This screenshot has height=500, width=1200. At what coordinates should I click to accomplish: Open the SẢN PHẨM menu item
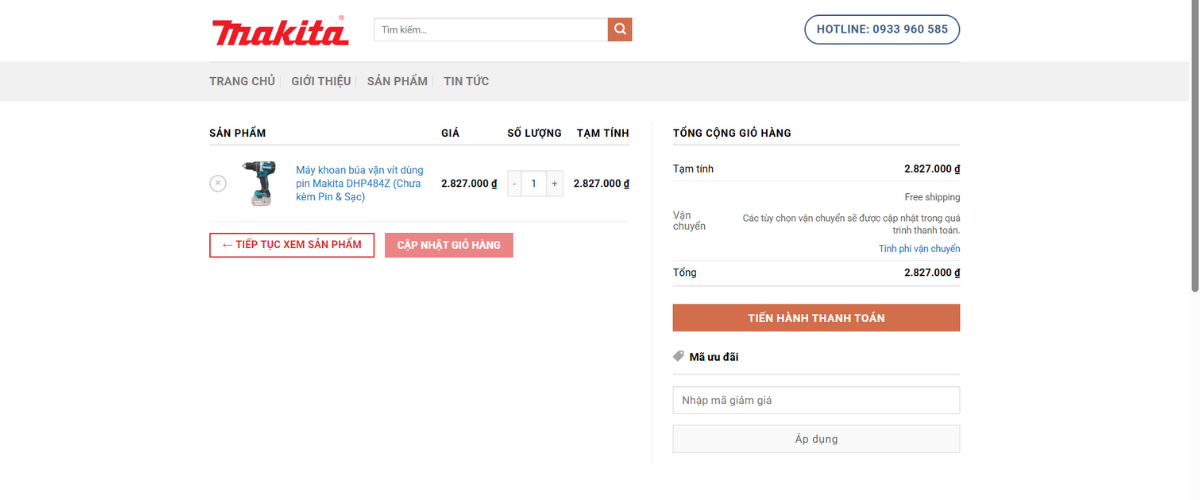pos(397,81)
